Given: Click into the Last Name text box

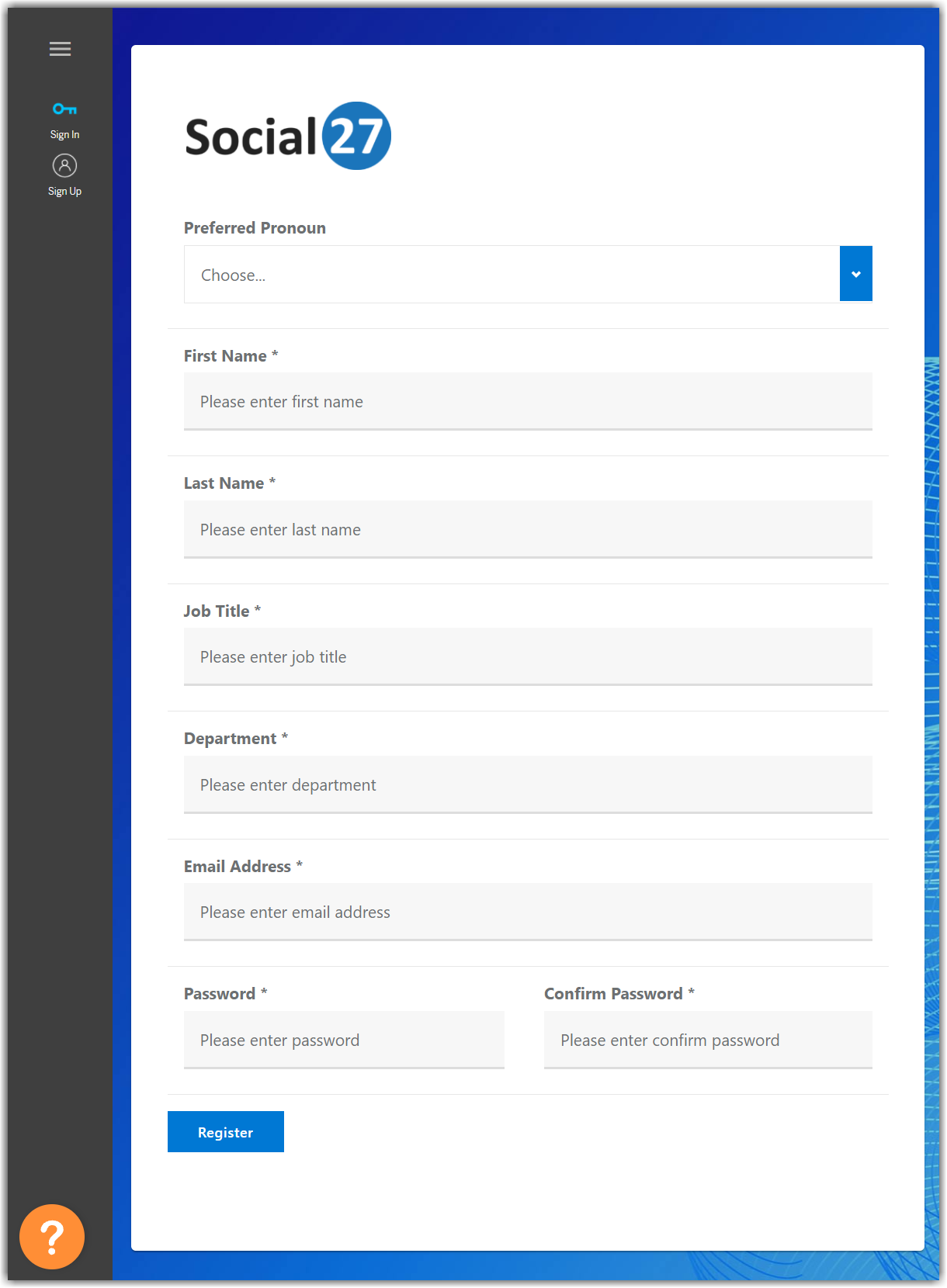Looking at the screenshot, I should [528, 529].
